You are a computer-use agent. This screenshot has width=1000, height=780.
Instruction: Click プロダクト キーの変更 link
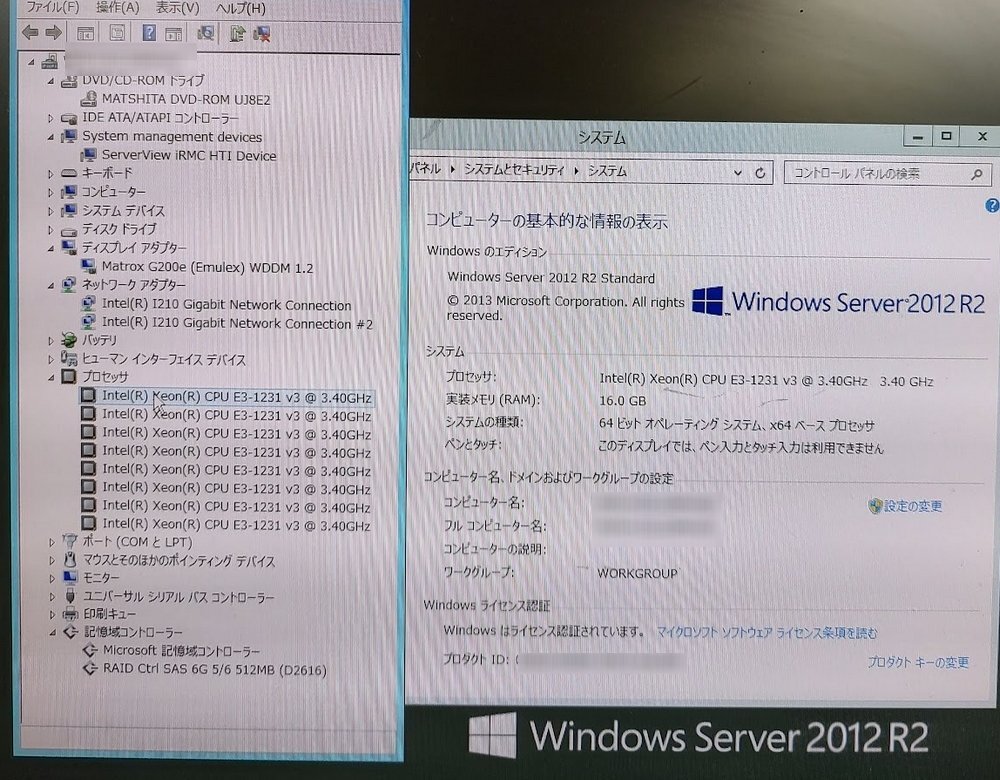coord(918,663)
